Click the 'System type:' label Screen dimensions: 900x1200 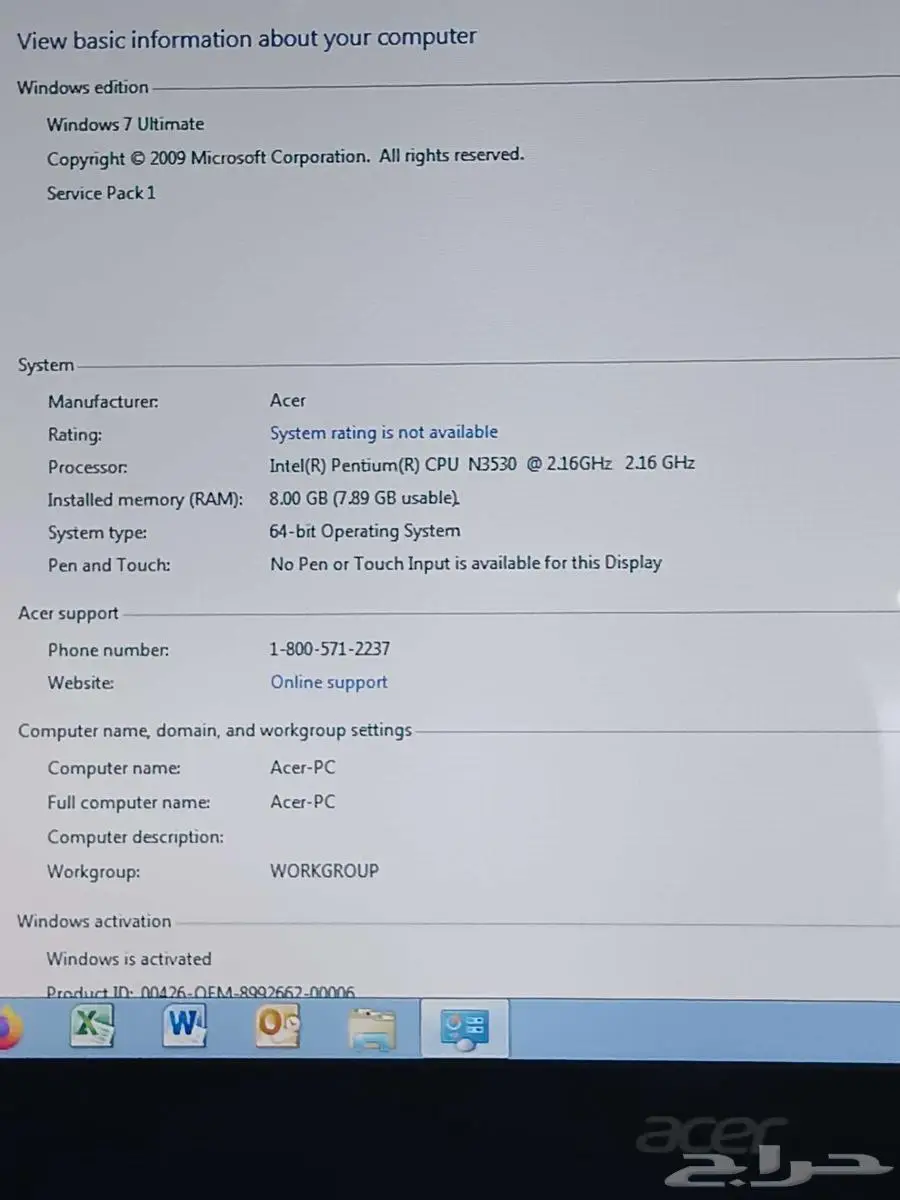[x=98, y=533]
